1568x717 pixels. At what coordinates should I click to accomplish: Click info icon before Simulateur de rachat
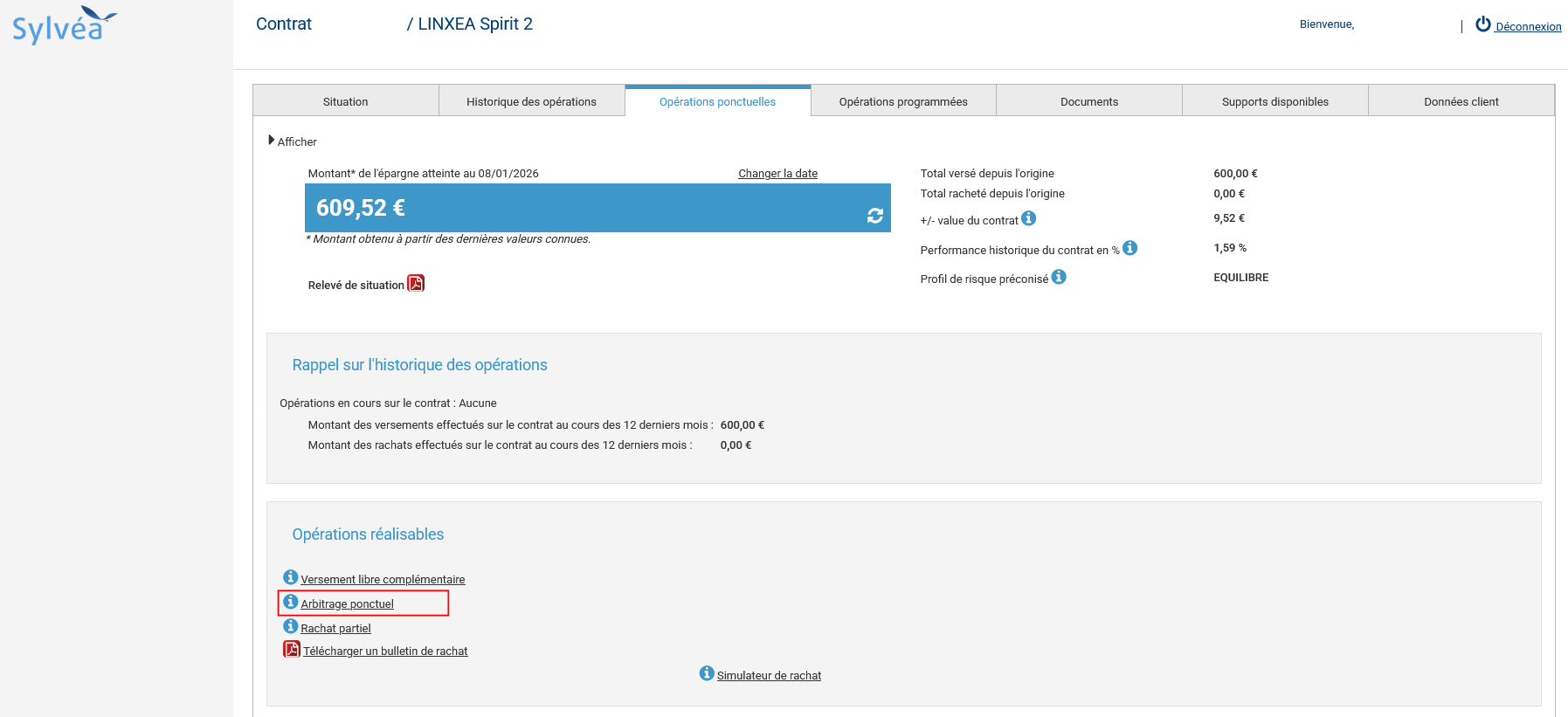pos(707,673)
